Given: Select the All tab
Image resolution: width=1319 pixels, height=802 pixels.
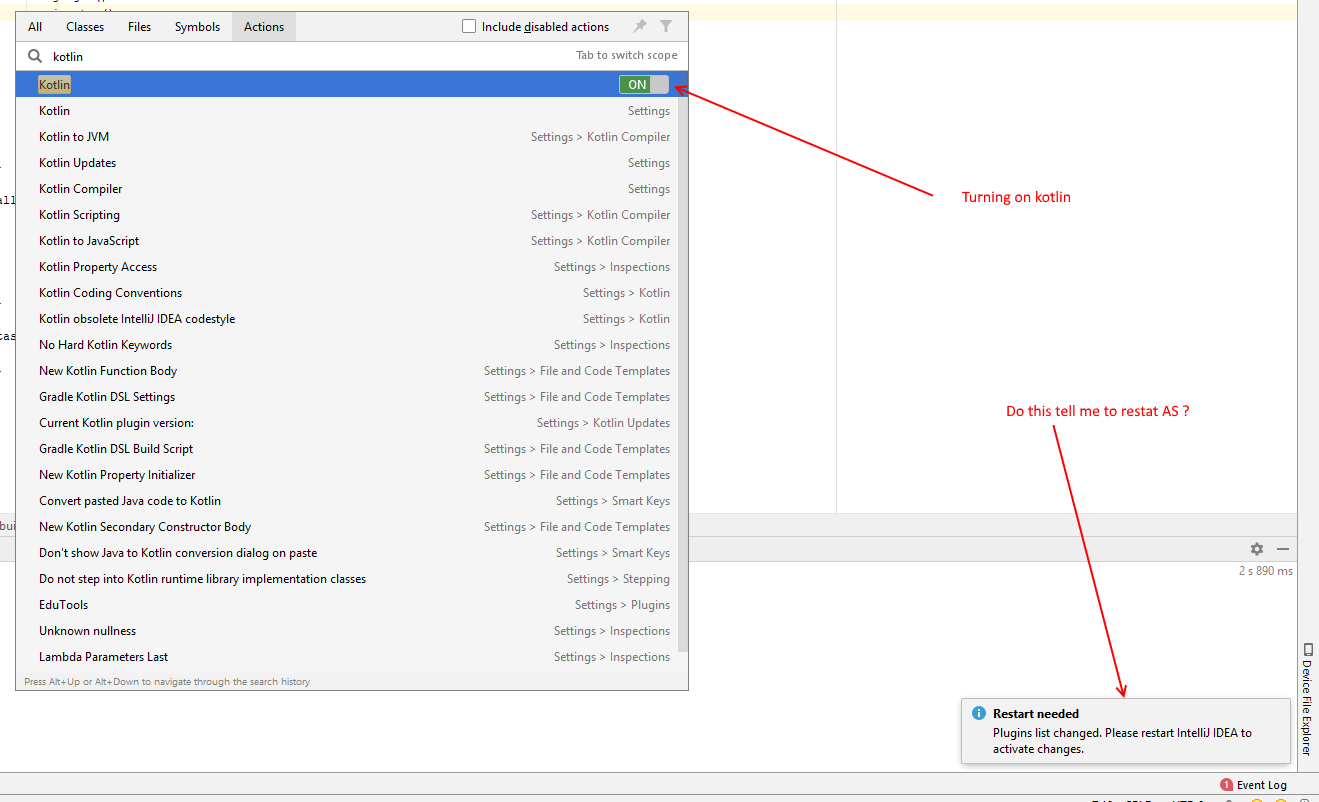Looking at the screenshot, I should coord(35,27).
